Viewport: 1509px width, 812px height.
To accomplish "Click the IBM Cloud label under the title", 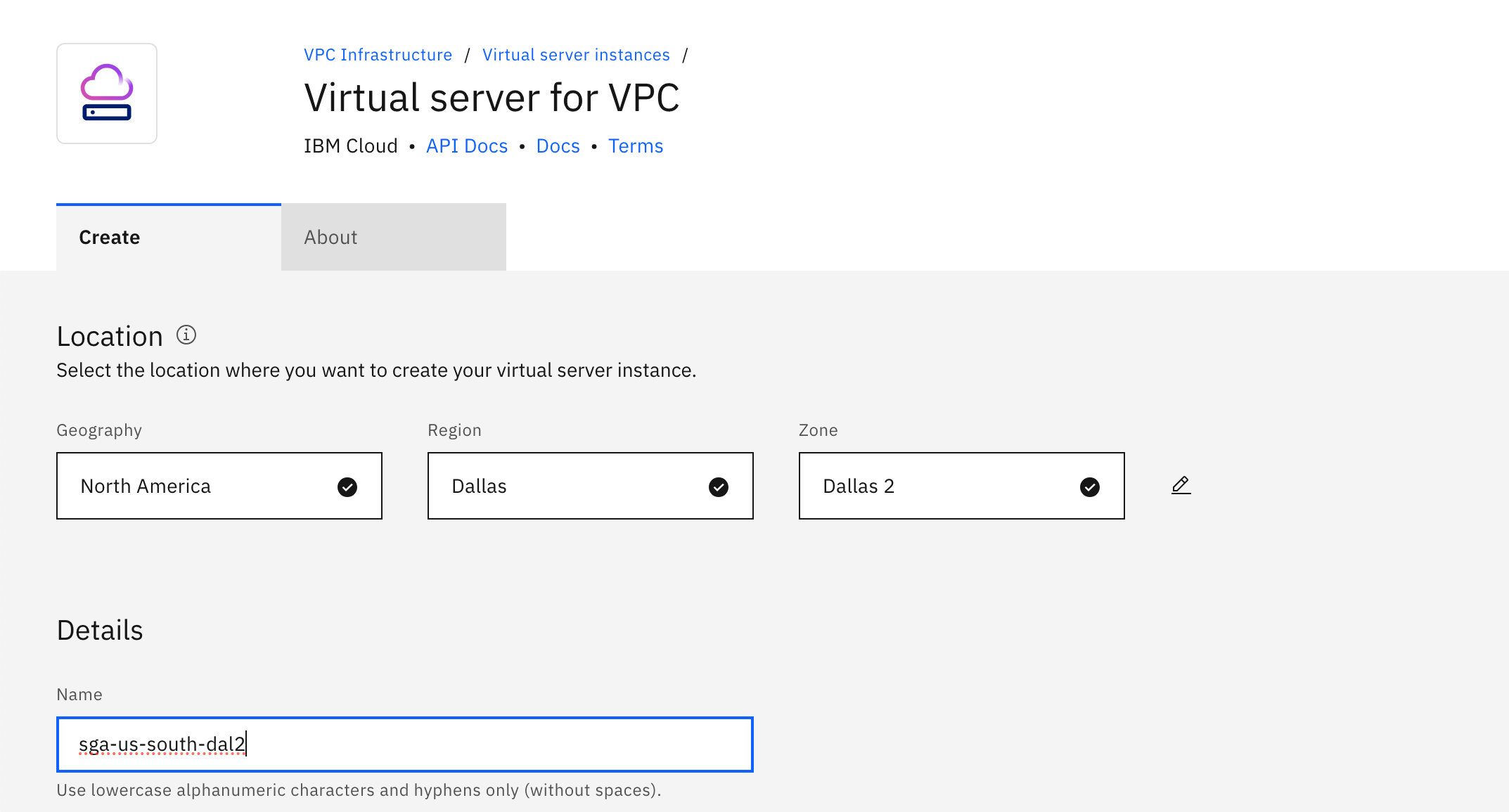I will click(x=350, y=146).
